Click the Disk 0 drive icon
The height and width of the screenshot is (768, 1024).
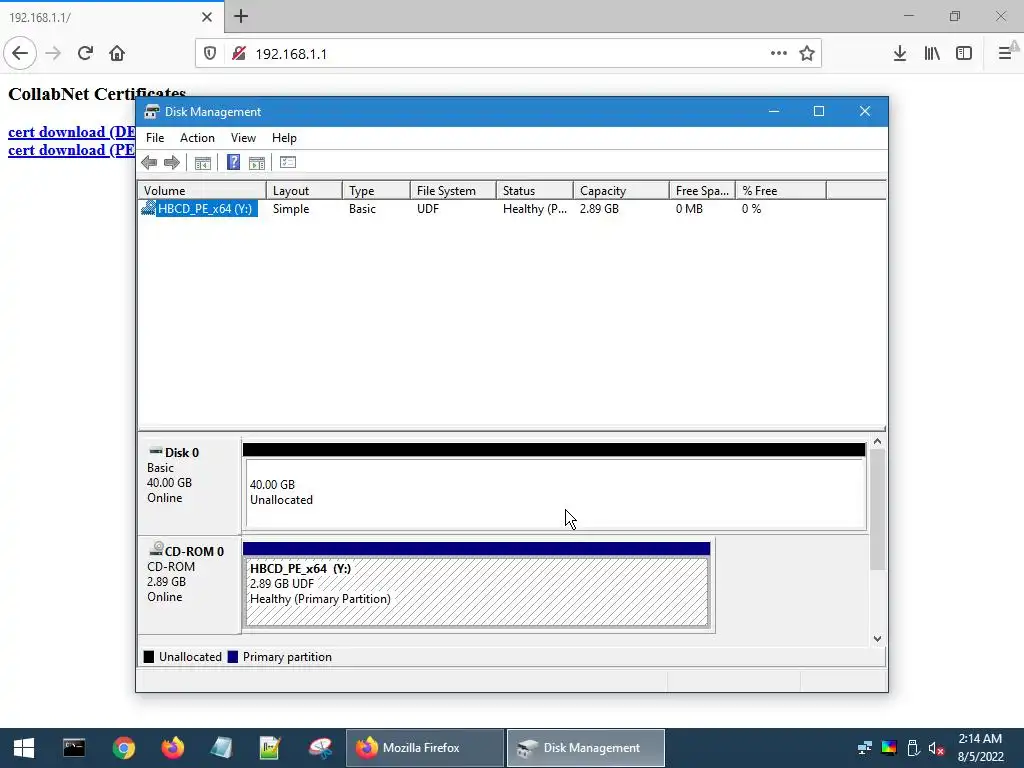(x=155, y=451)
